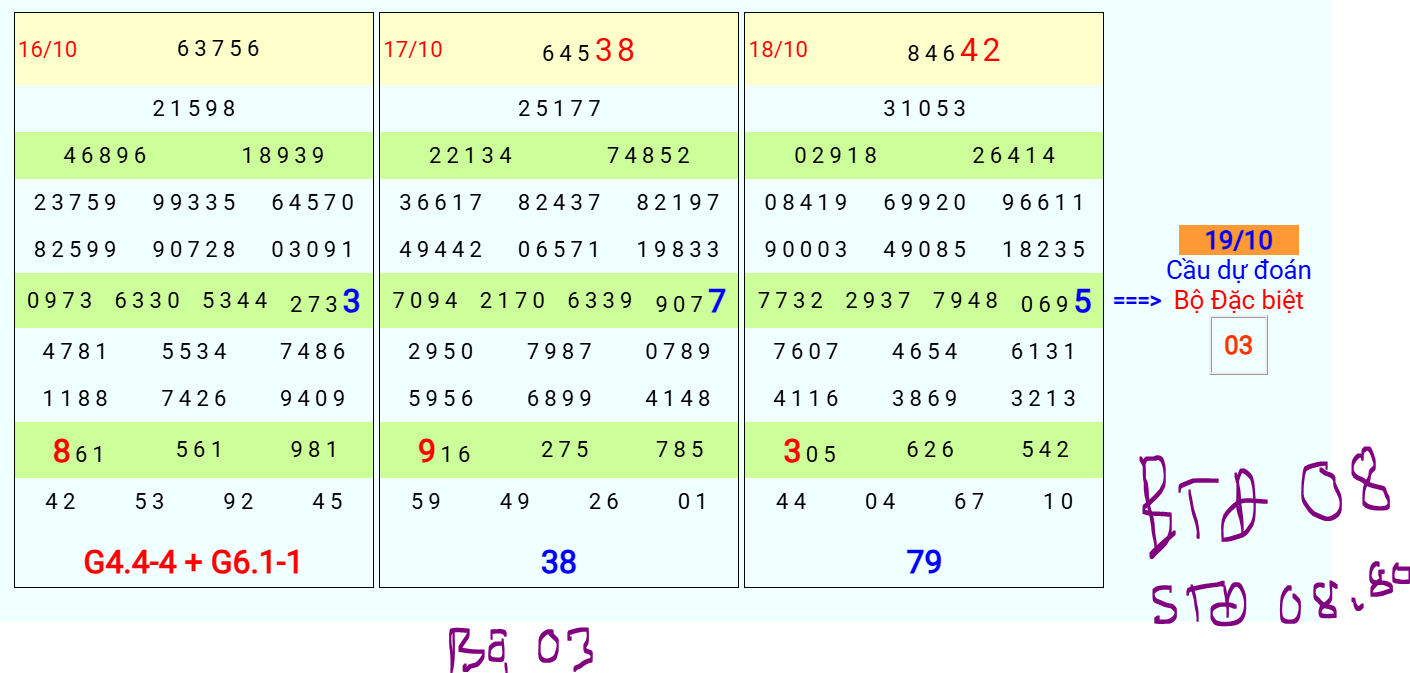
Task: Select number 46896 in the 16/10 panel
Action: (106, 155)
